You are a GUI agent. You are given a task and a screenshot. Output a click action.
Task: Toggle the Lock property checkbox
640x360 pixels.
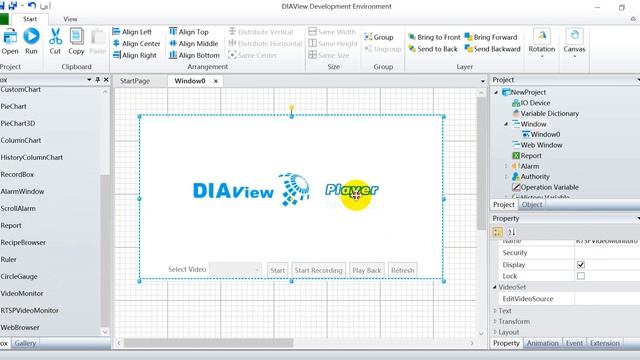[581, 276]
